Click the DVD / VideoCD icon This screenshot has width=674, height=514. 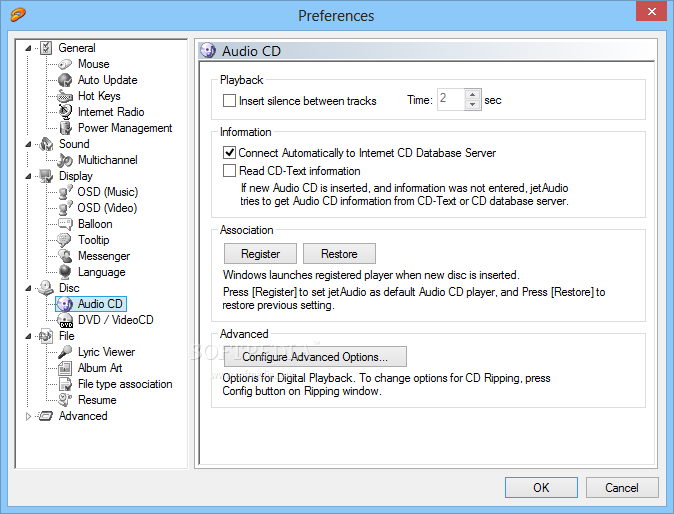(x=65, y=320)
